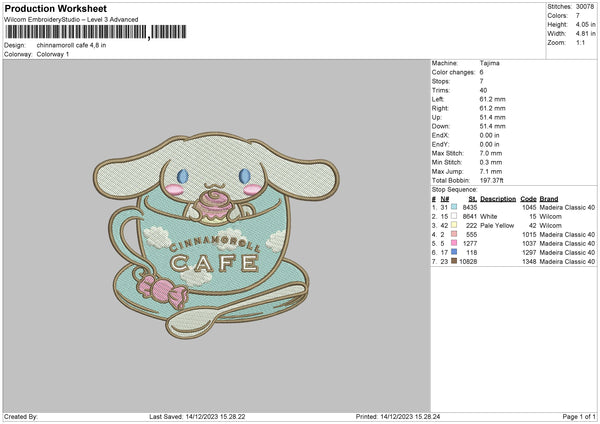Click the Max Stitch value '7.0 mm'
This screenshot has width=600, height=424.
tap(491, 153)
